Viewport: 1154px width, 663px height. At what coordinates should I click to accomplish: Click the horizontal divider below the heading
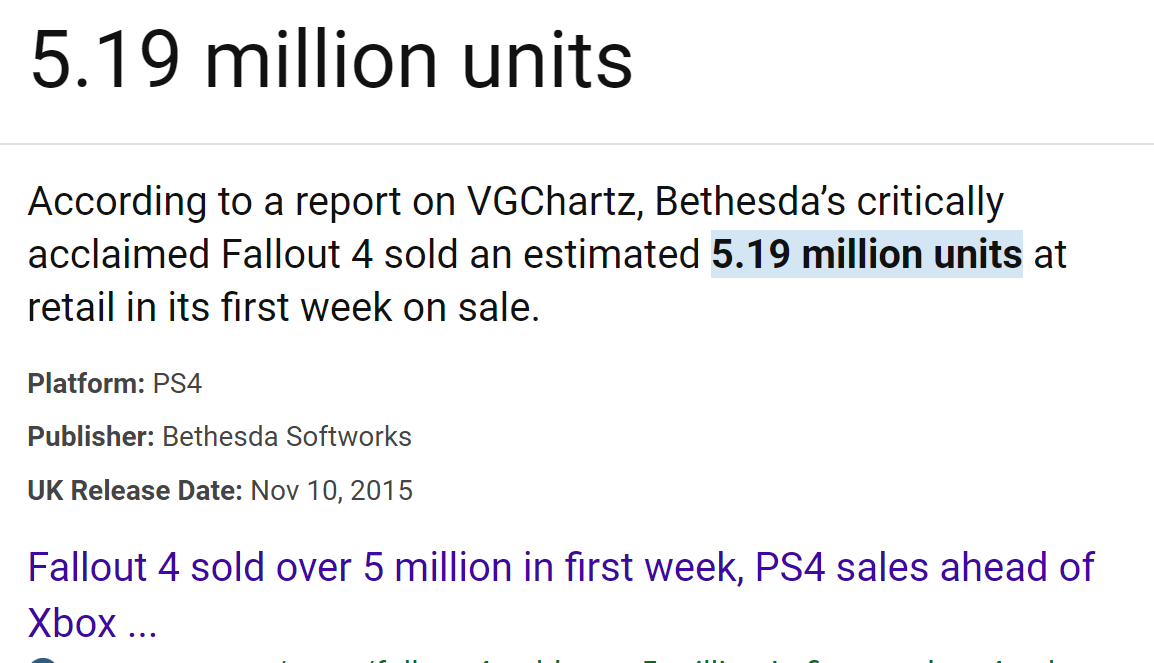[x=577, y=144]
